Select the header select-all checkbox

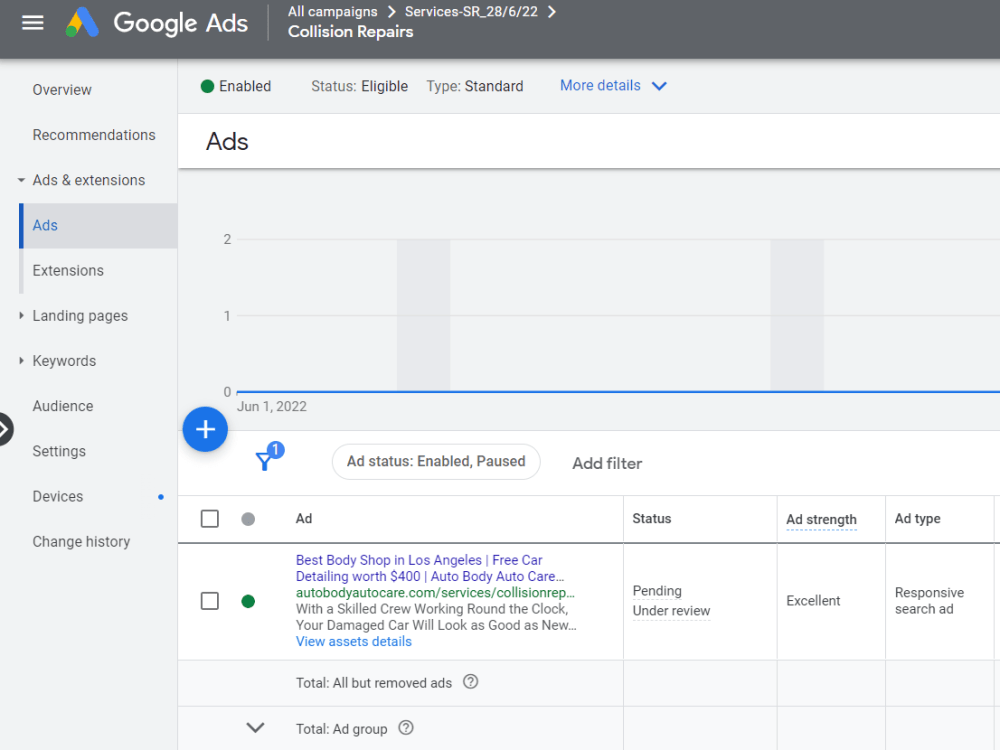click(x=210, y=518)
